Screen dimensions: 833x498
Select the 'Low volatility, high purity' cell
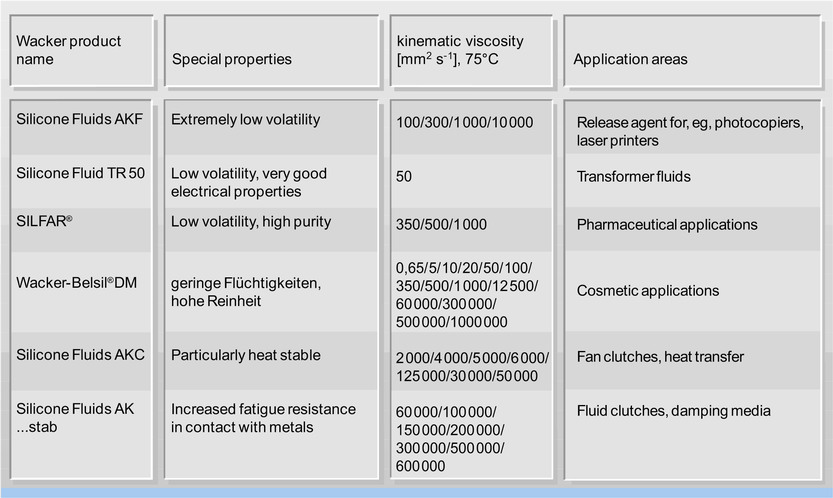(271, 229)
